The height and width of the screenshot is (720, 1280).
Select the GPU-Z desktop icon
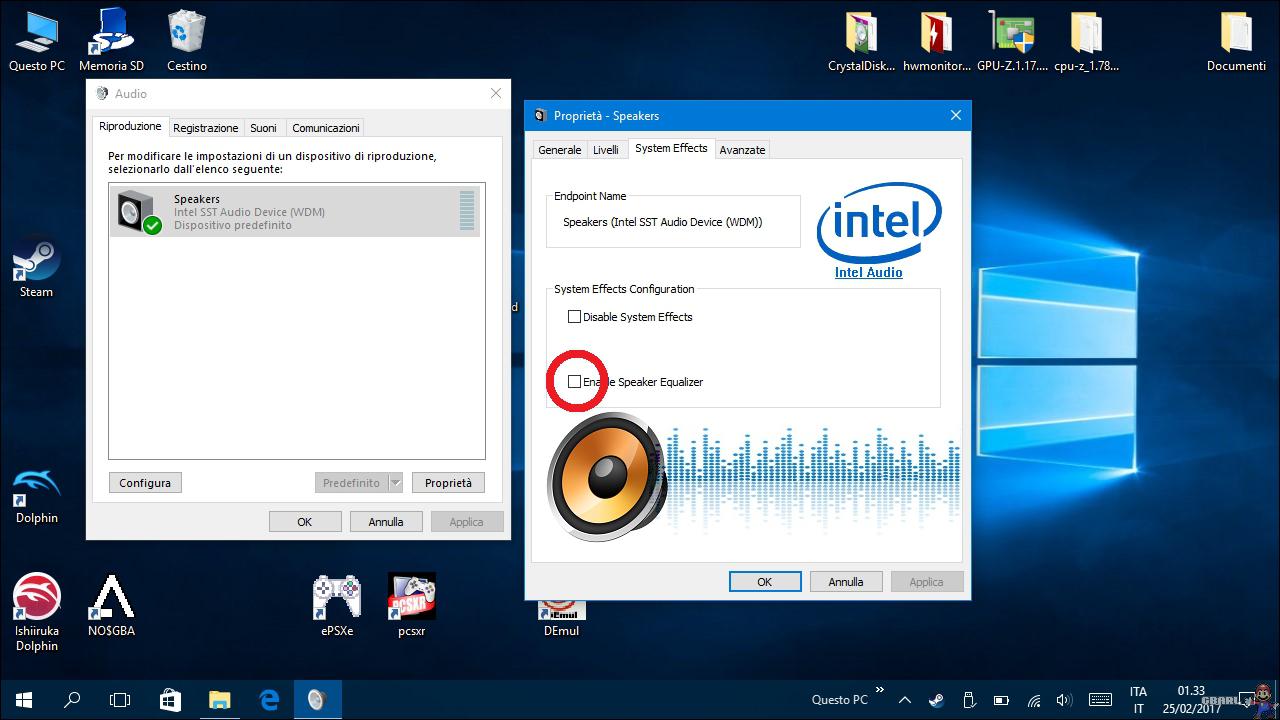pos(1012,41)
